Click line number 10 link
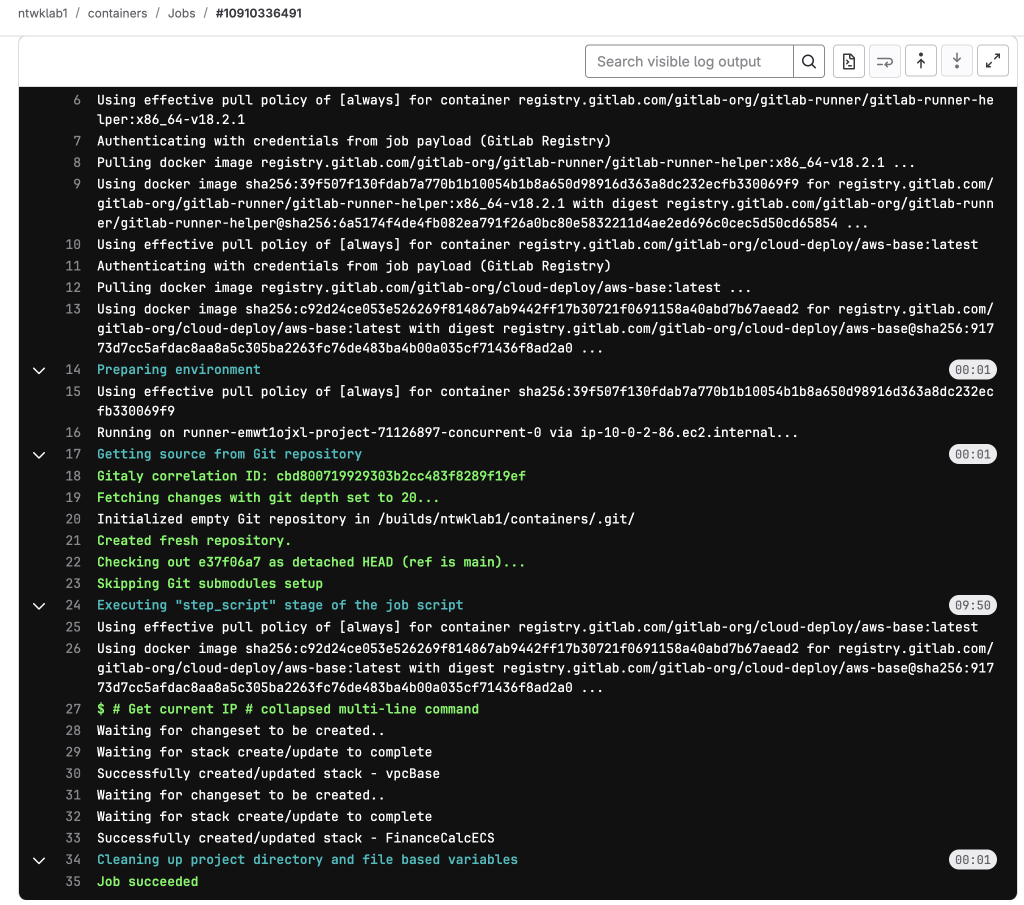Screen dimensions: 1024x905 [73, 244]
